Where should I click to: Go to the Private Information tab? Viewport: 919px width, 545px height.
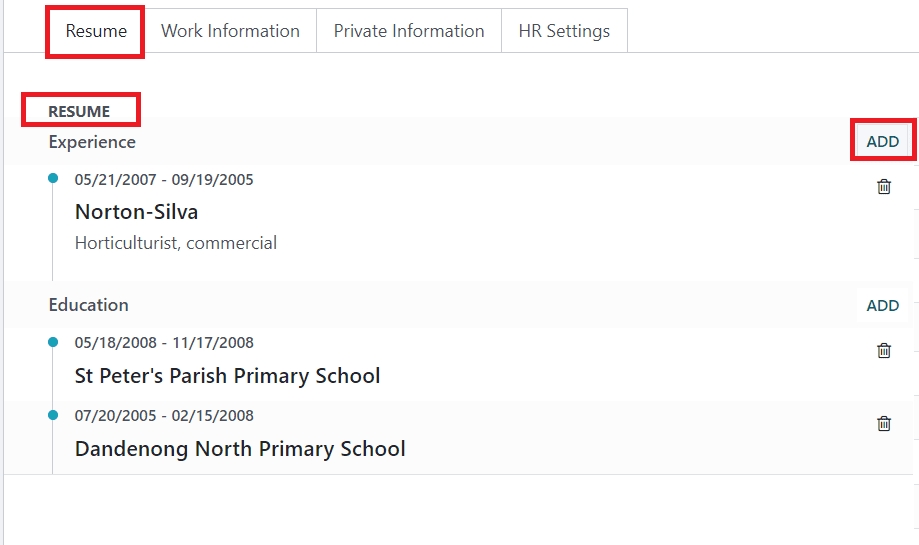(x=409, y=31)
